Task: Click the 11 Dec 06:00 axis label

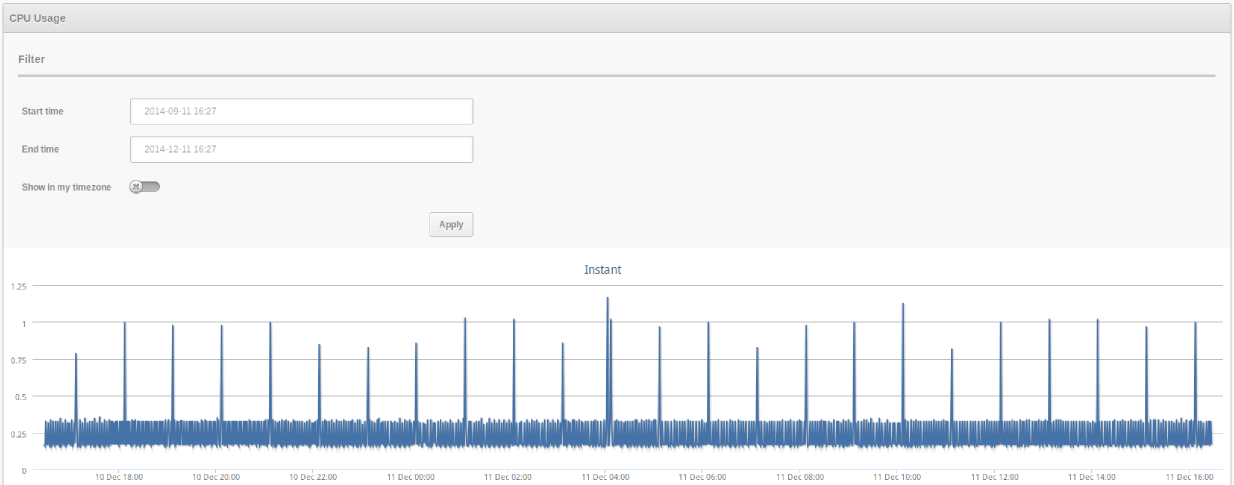Action: [702, 477]
